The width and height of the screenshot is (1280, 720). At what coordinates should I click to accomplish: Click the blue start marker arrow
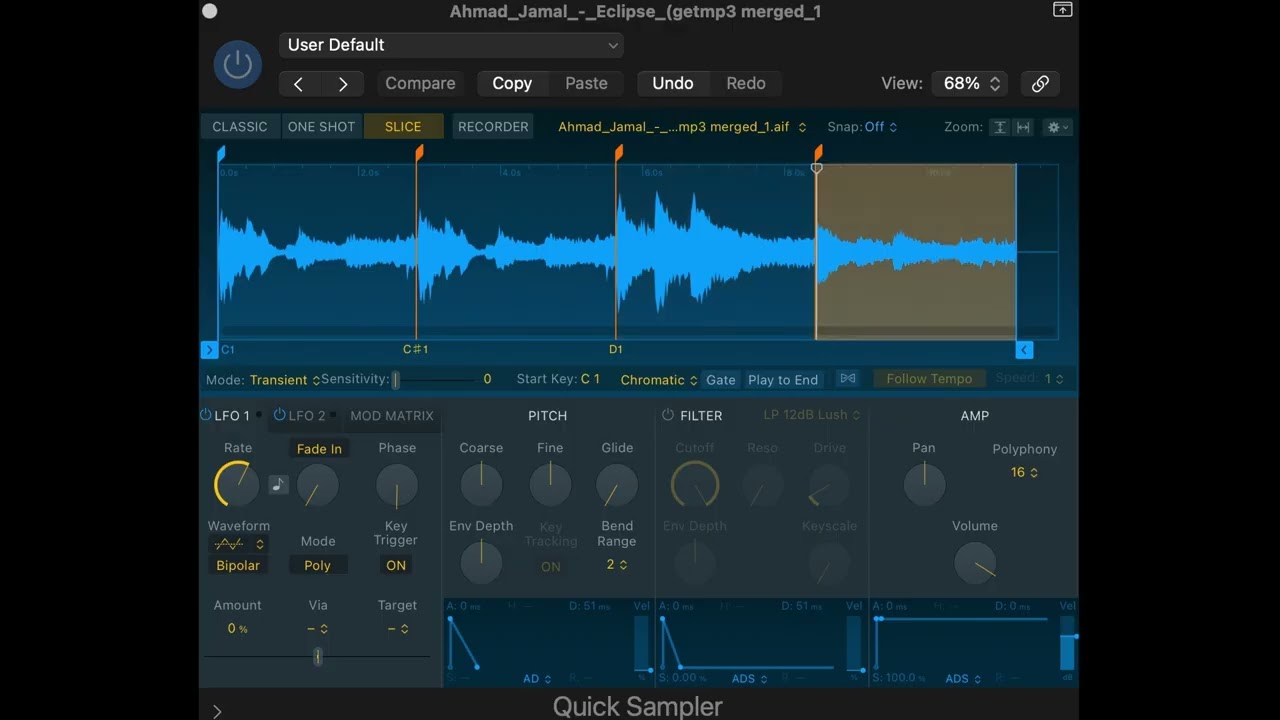[209, 350]
